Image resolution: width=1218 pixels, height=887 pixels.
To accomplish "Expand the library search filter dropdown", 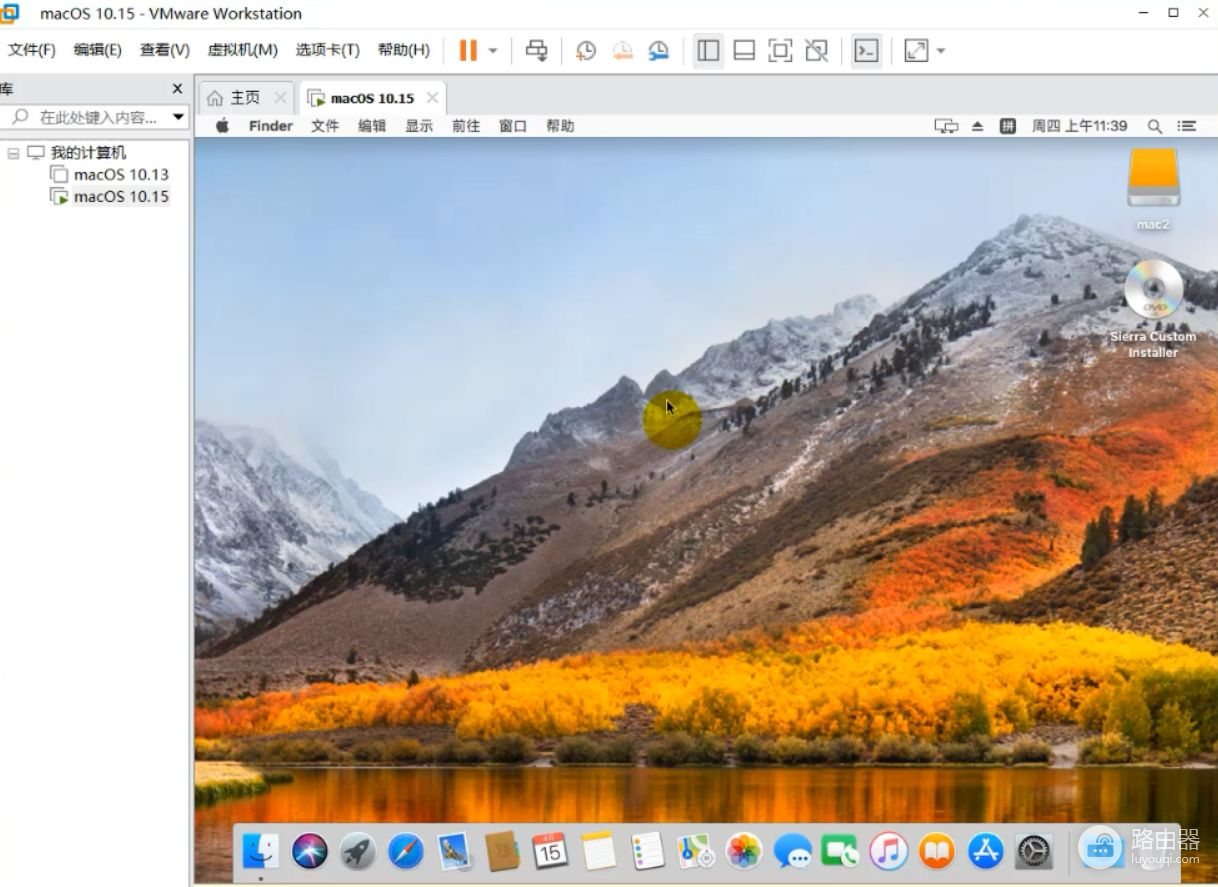I will (x=179, y=117).
